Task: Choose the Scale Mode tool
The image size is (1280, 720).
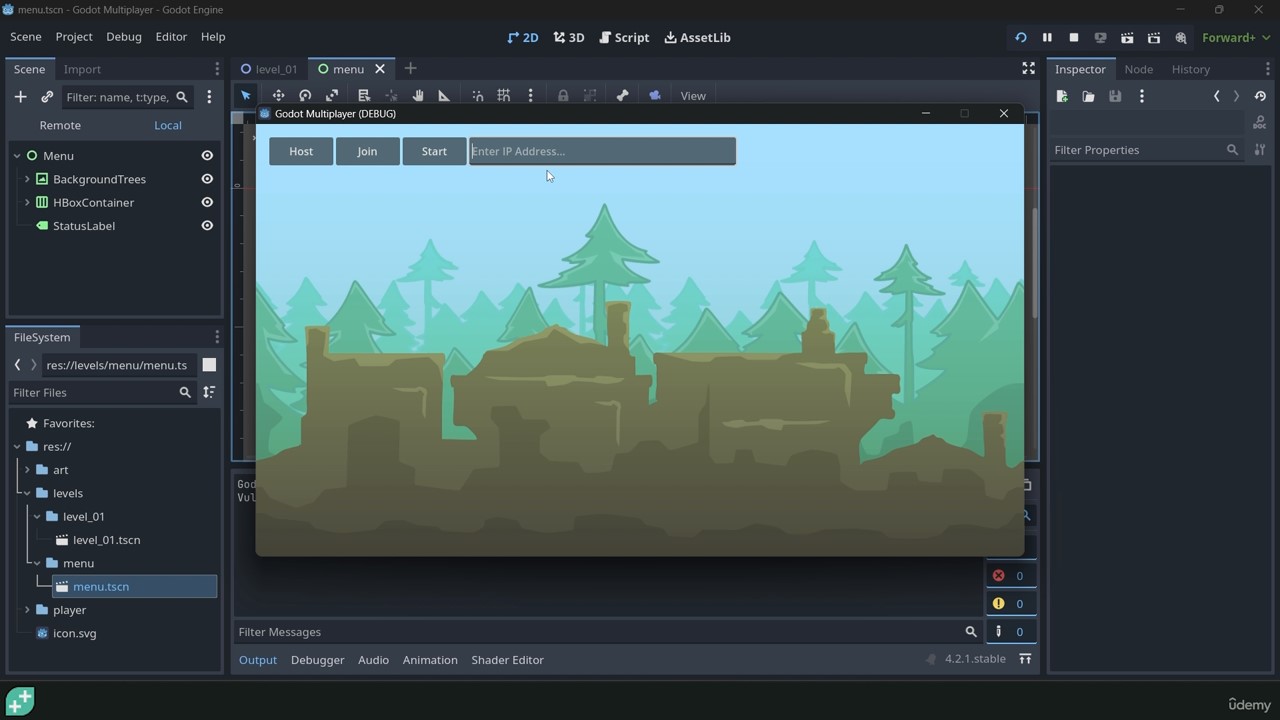Action: [332, 96]
